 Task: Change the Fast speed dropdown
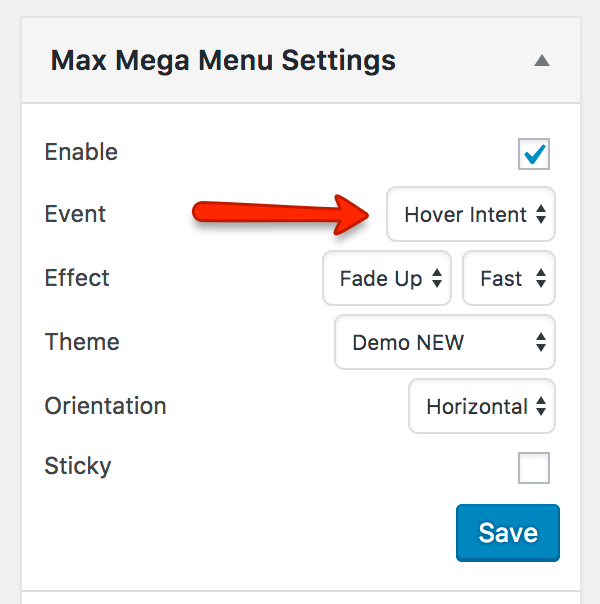point(508,278)
